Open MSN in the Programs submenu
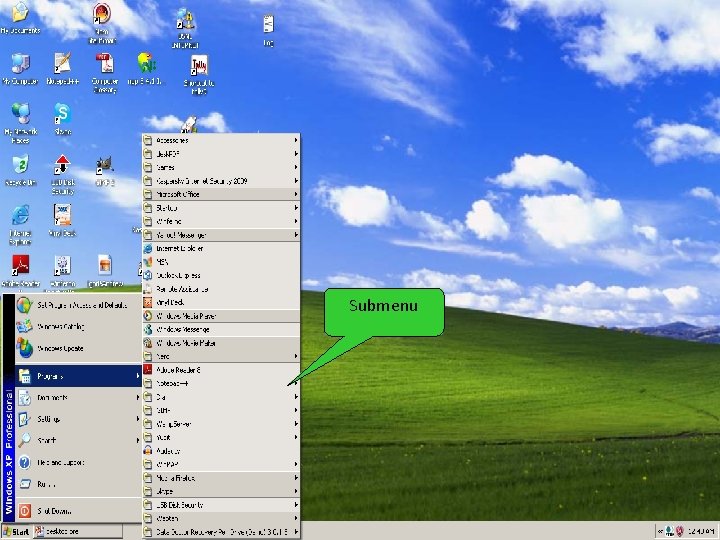The width and height of the screenshot is (720, 540). coord(221,262)
